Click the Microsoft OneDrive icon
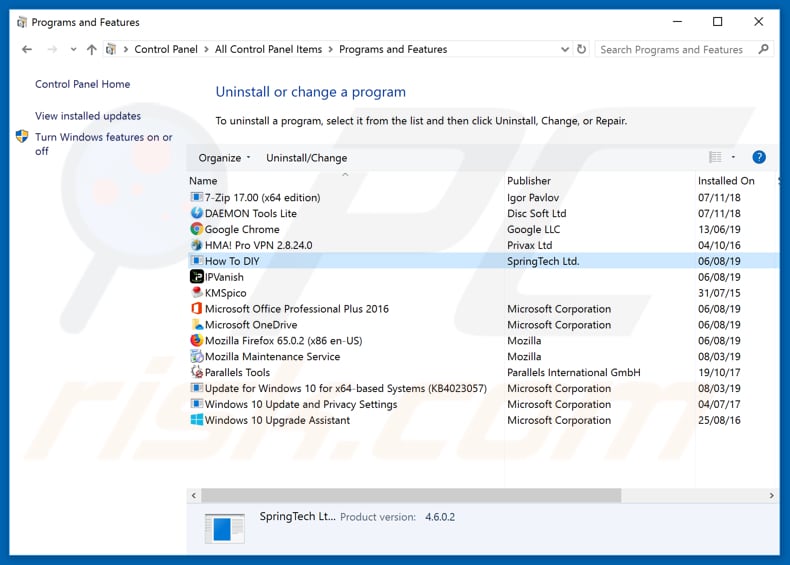This screenshot has height=565, width=790. (x=196, y=324)
